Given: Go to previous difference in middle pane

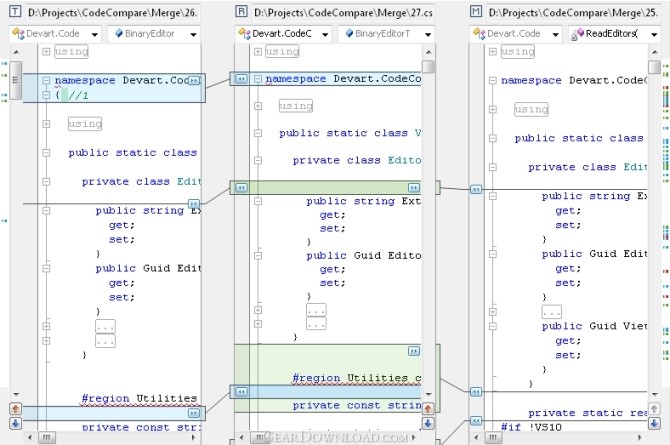Looking at the screenshot, I should [428, 409].
